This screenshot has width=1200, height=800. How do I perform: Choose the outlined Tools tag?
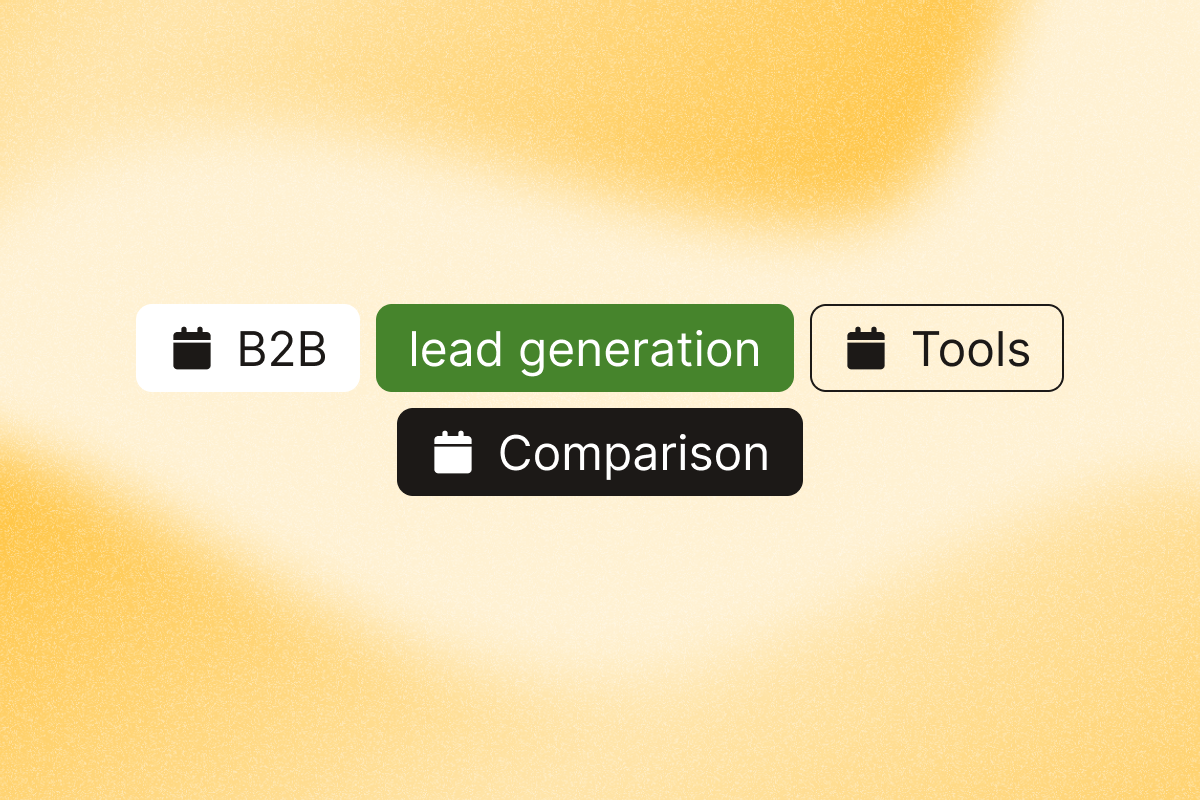coord(937,348)
